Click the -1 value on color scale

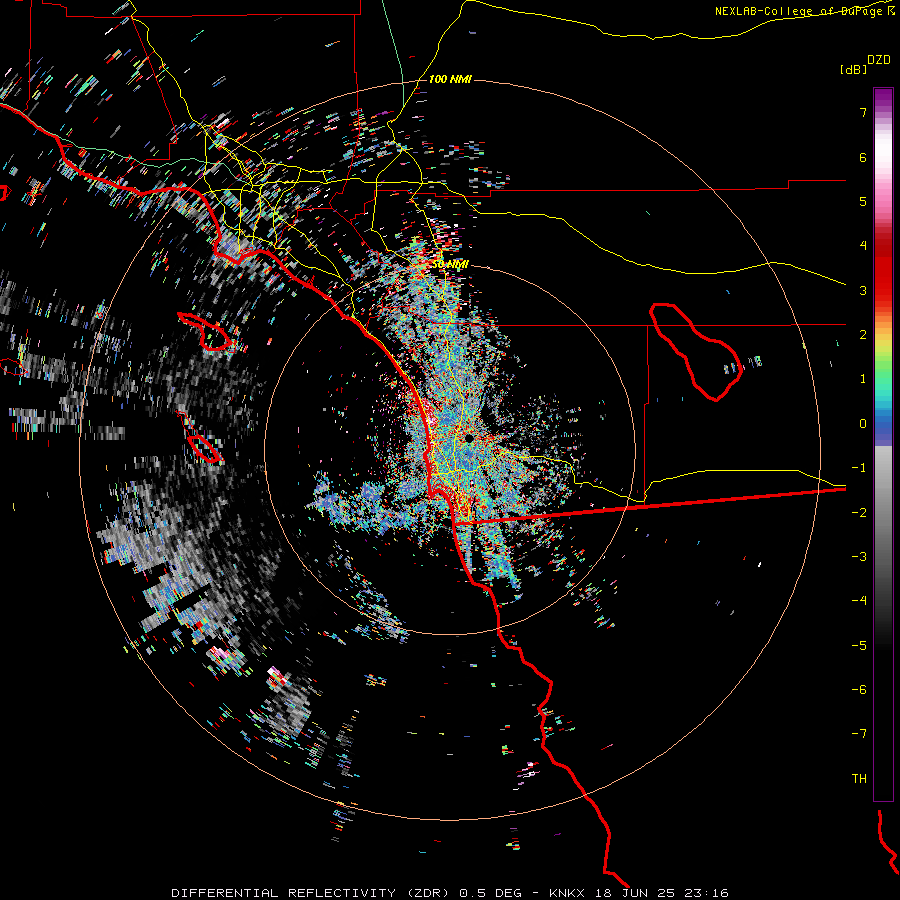pyautogui.click(x=859, y=468)
